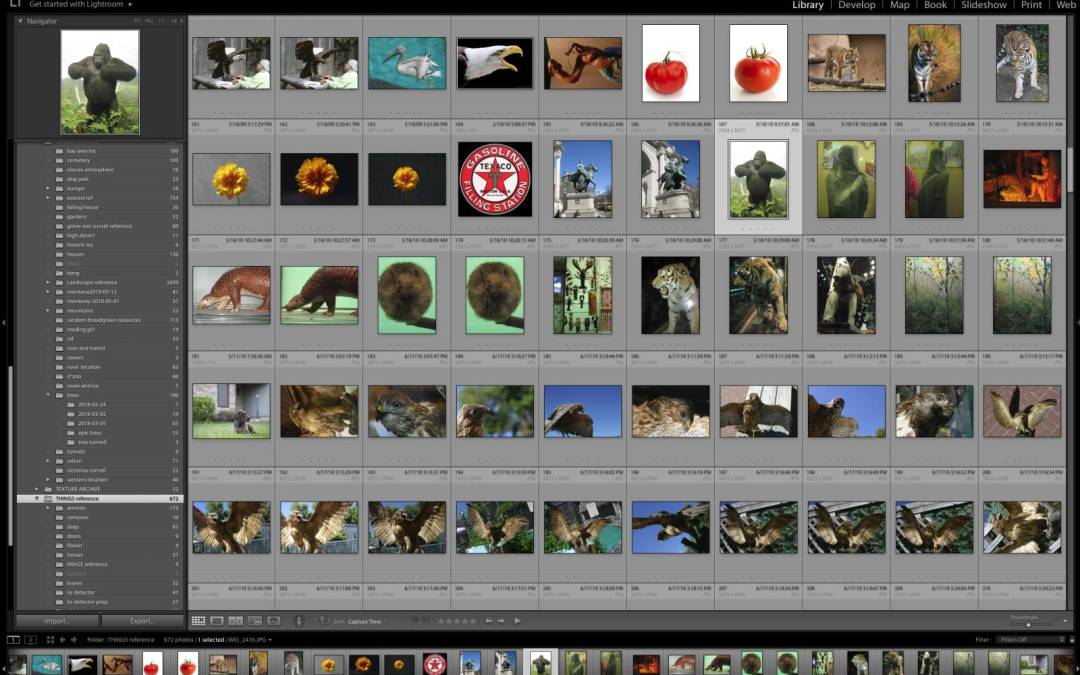Switch to Loupe view in toolbar

pyautogui.click(x=217, y=621)
